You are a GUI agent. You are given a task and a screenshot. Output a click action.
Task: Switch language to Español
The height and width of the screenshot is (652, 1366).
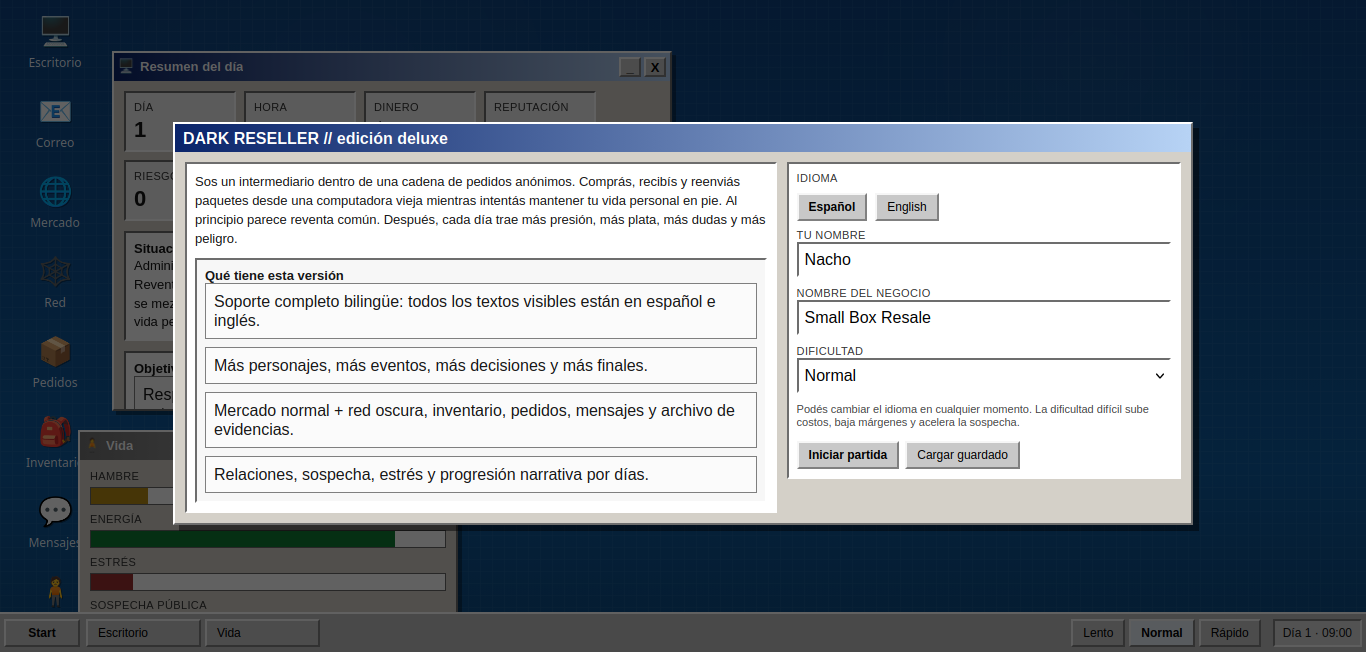pos(832,207)
